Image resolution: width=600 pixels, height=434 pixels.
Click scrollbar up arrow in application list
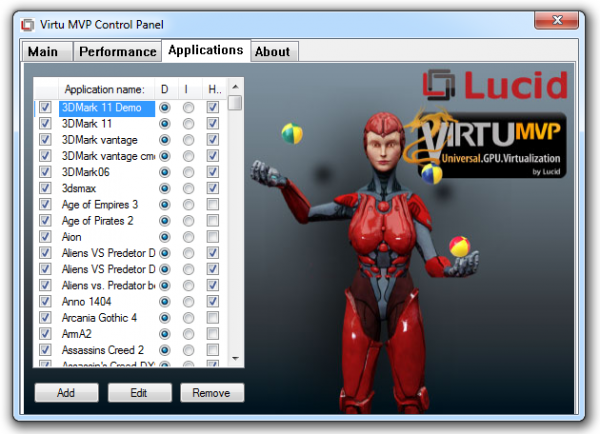click(235, 86)
